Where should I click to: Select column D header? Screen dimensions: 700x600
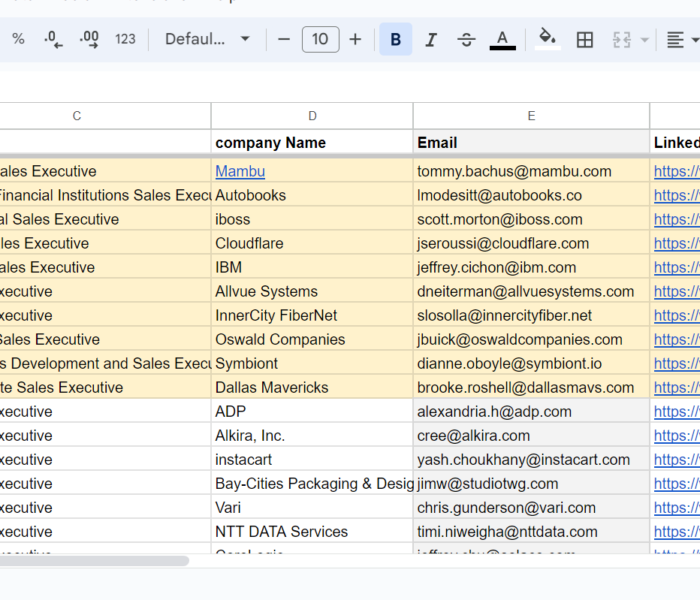312,116
